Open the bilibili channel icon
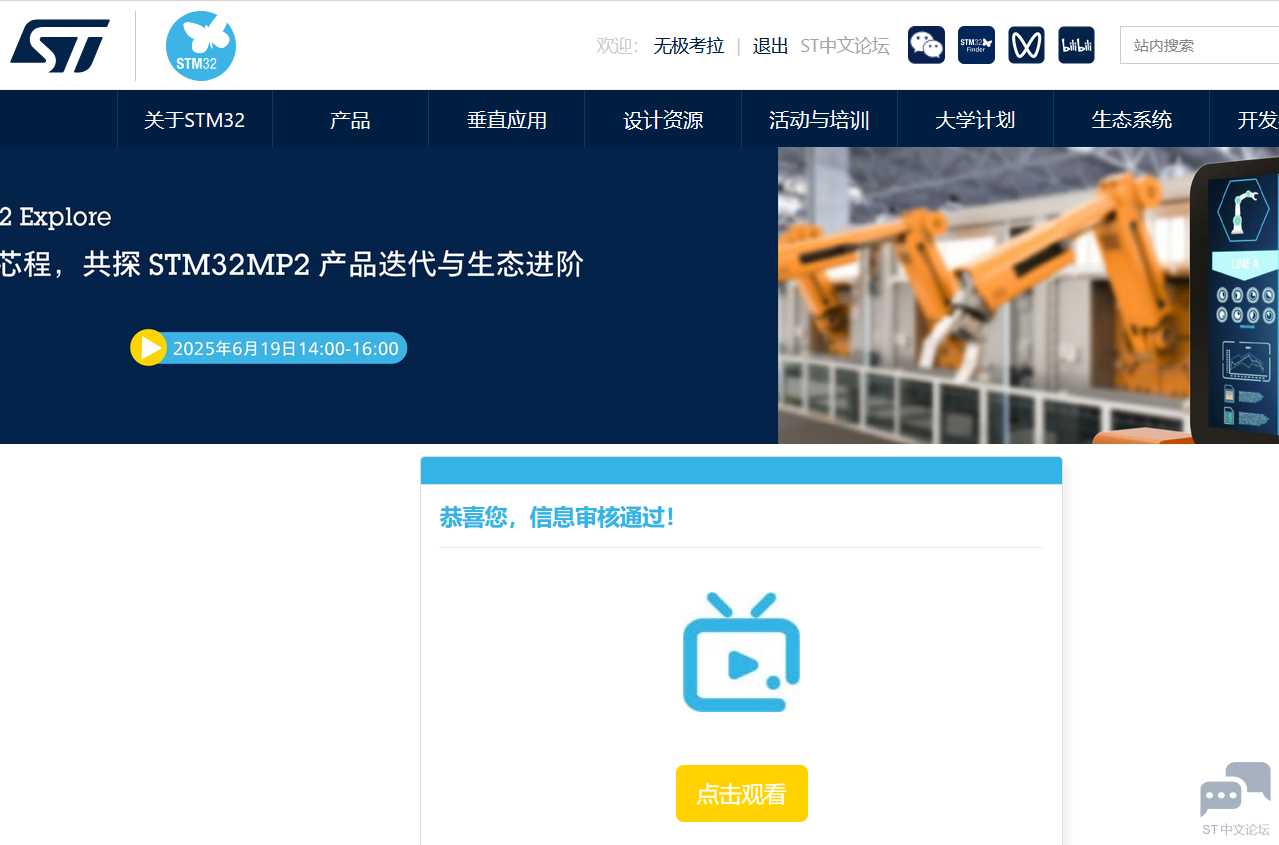This screenshot has width=1279, height=845. pos(1076,45)
